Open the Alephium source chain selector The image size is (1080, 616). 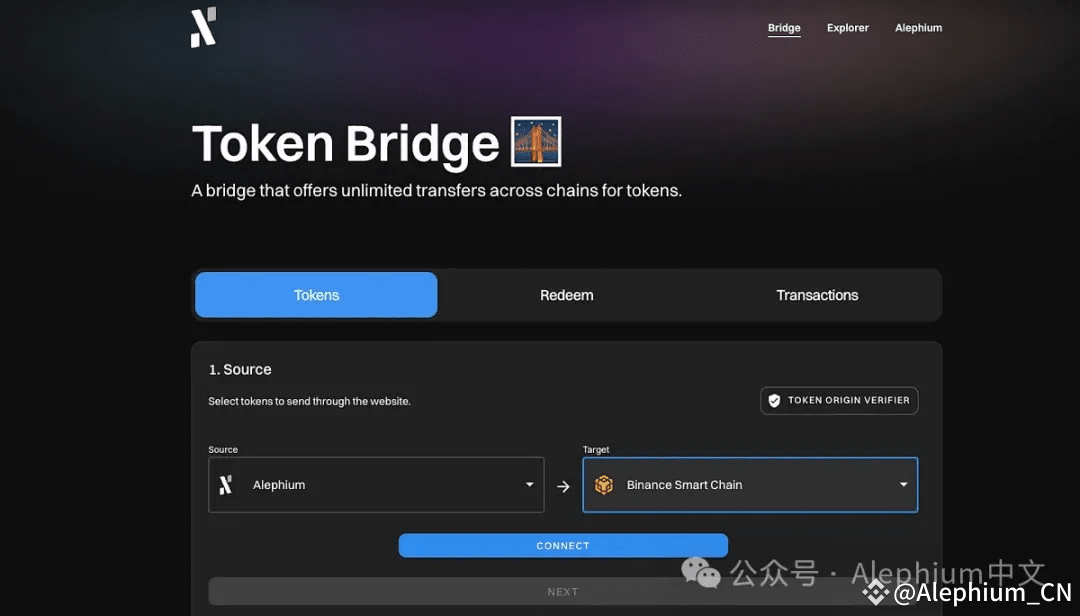point(376,485)
